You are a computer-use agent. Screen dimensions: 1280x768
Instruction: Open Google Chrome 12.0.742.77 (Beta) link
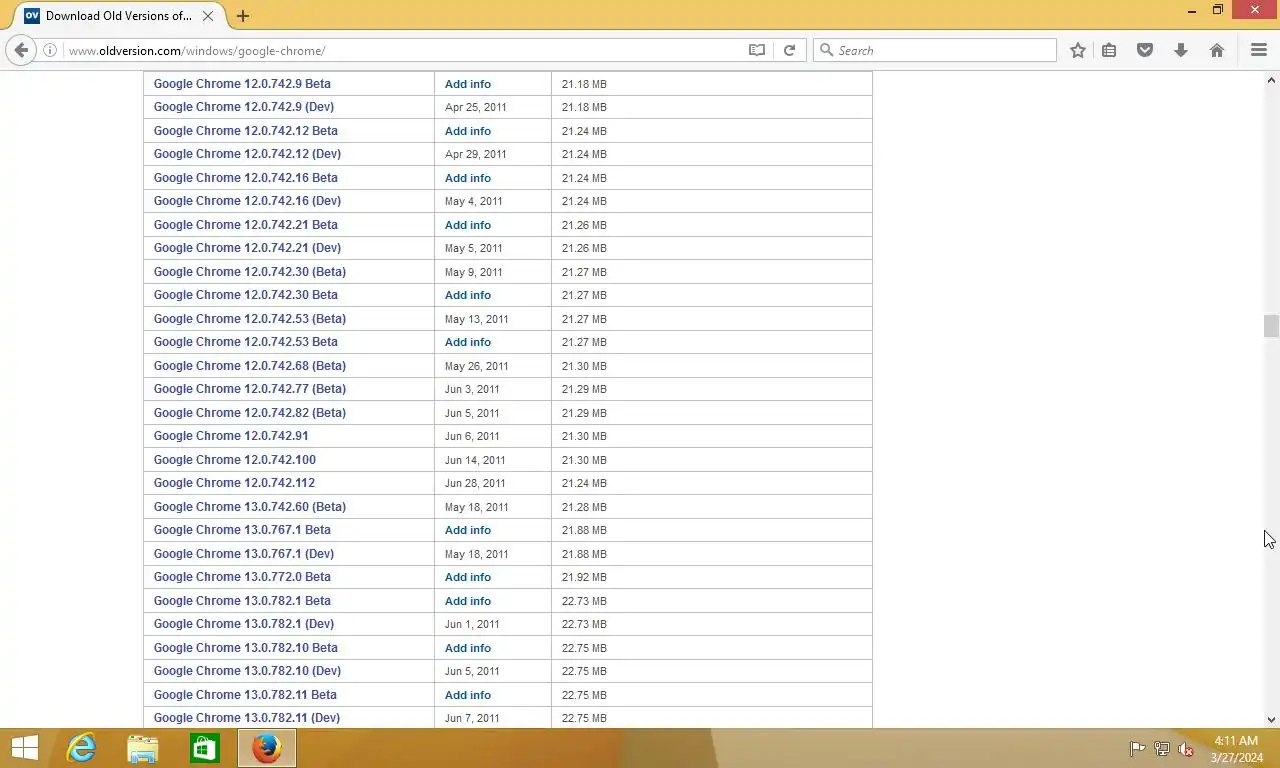tap(250, 389)
